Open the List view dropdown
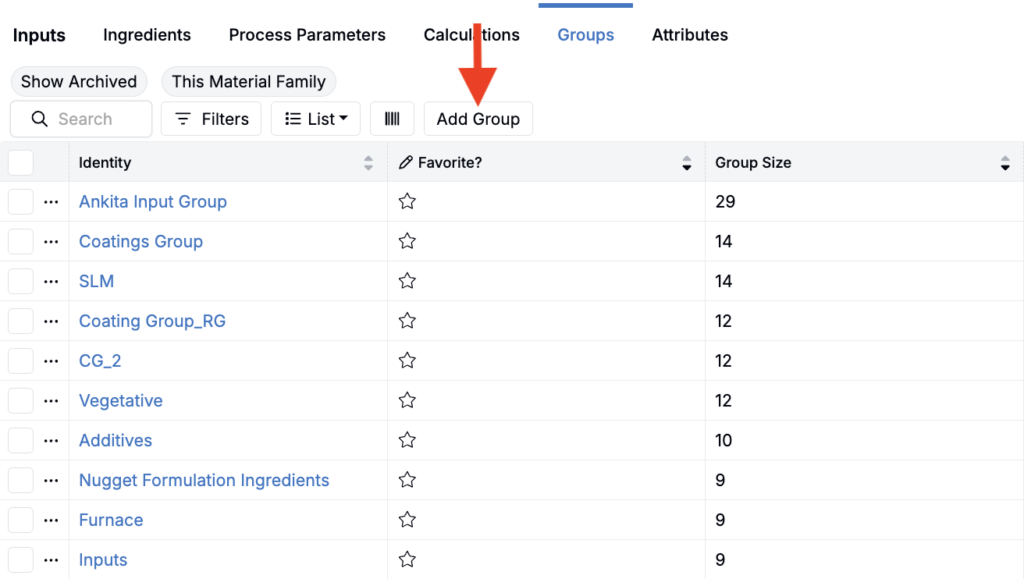 pos(316,119)
